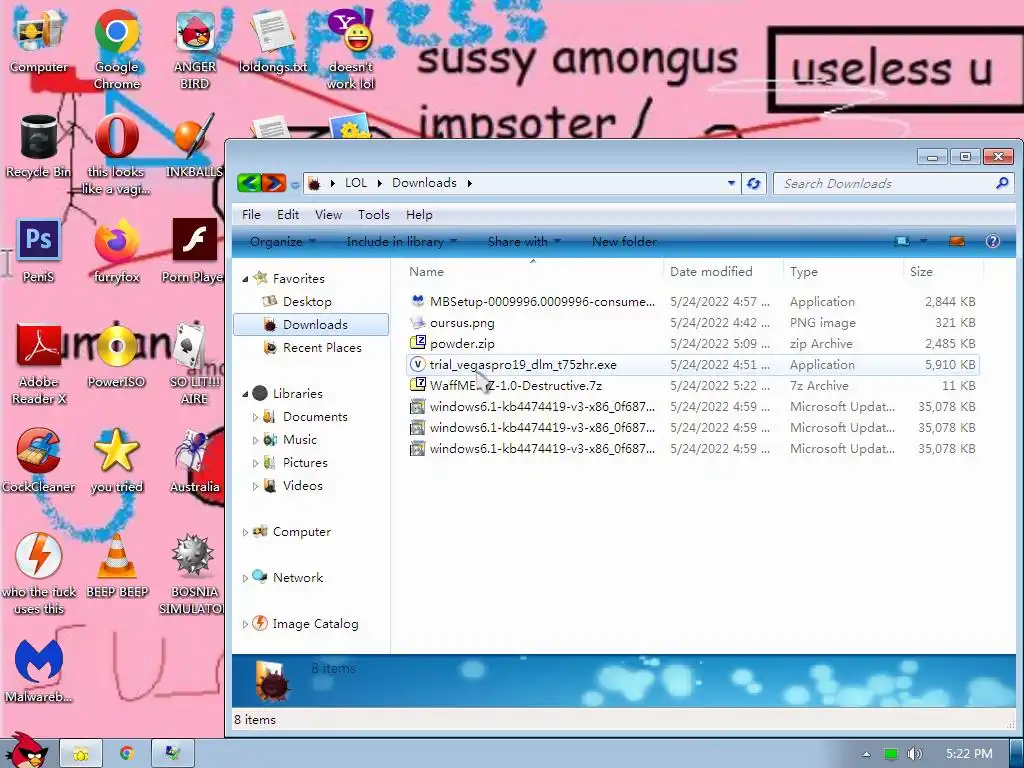The image size is (1024, 768).
Task: Toggle the preview pane button
Action: pos(957,241)
